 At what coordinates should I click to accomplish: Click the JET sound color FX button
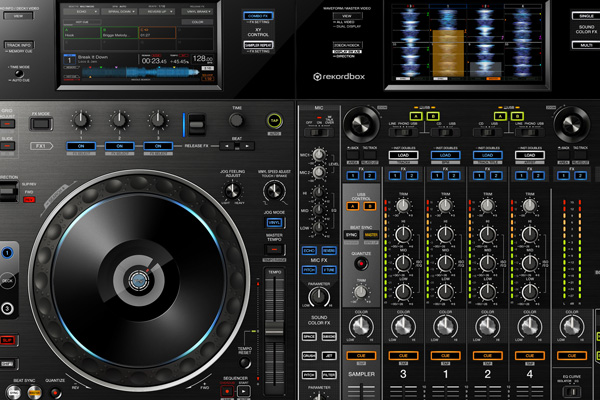(329, 356)
